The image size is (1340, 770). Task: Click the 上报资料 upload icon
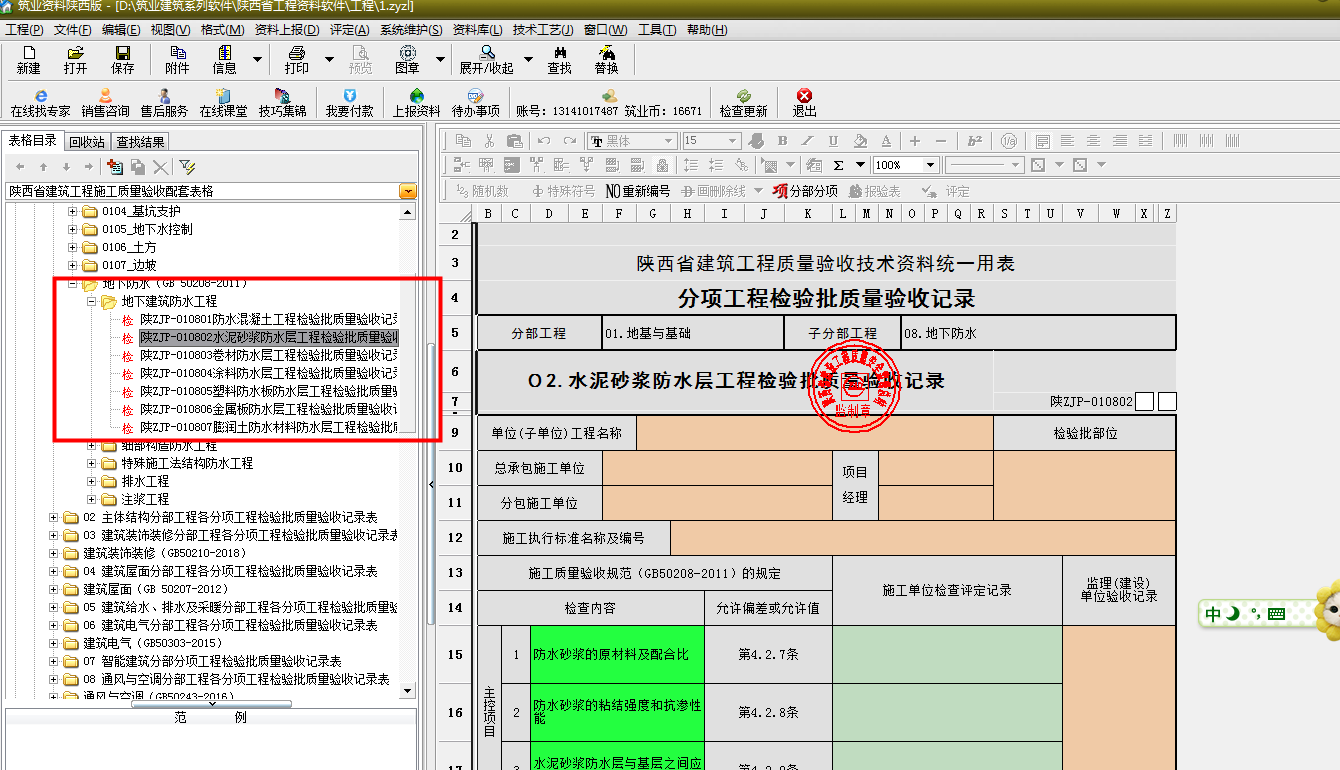coord(416,103)
